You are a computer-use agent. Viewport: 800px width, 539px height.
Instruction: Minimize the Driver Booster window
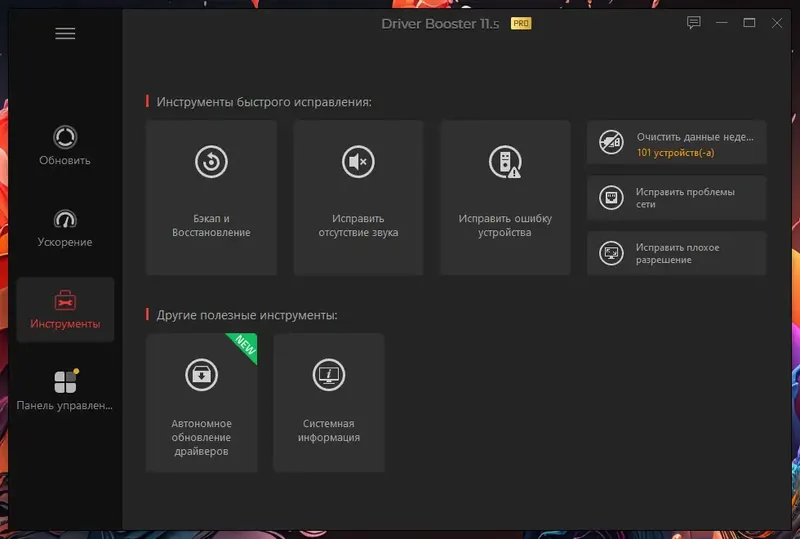click(721, 22)
